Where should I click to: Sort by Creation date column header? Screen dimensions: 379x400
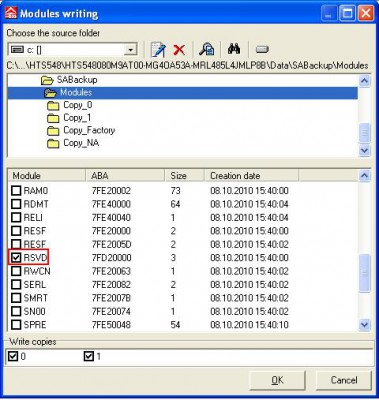(x=251, y=176)
